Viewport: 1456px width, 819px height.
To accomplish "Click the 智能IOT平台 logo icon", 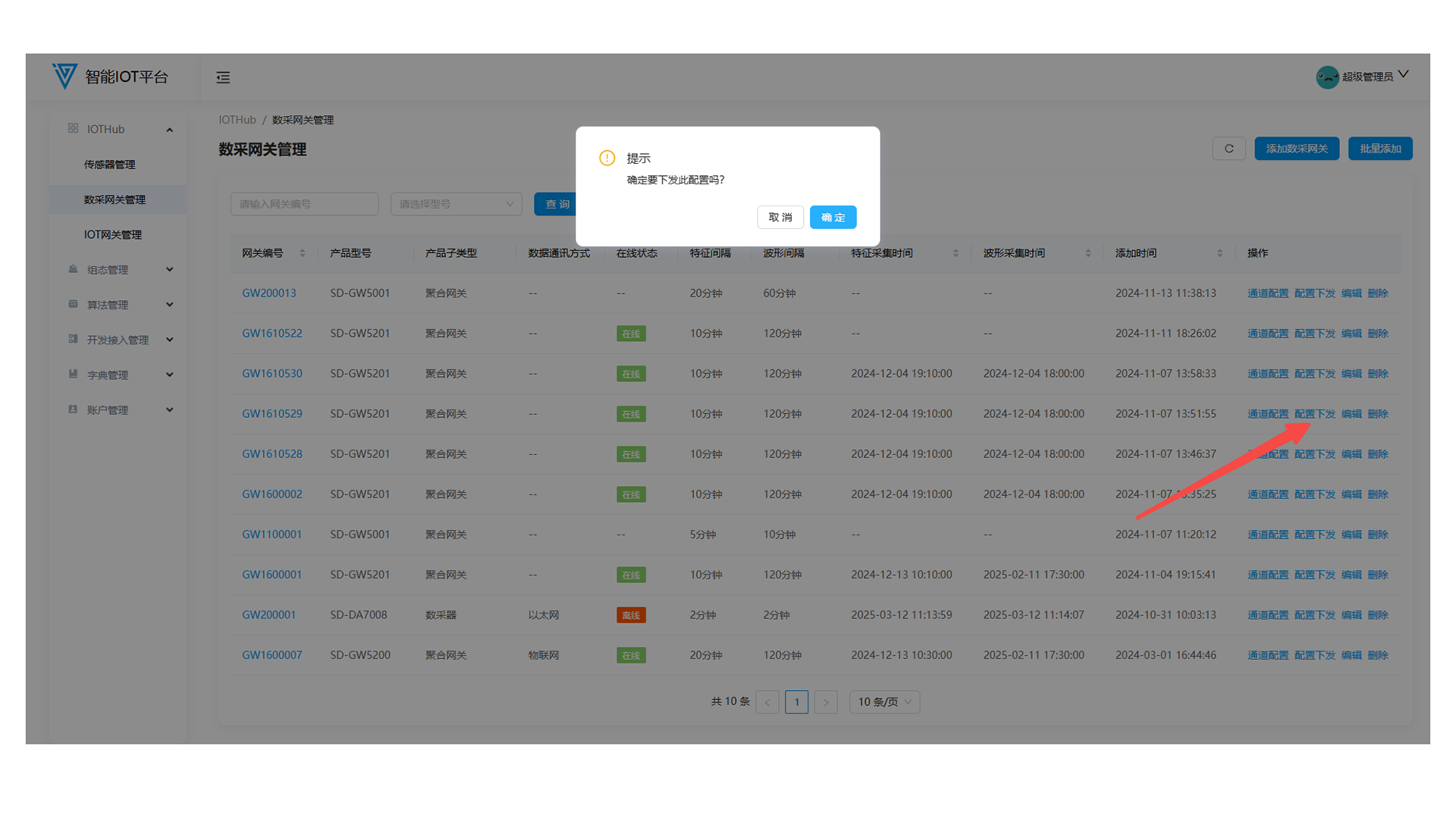I will [x=64, y=76].
